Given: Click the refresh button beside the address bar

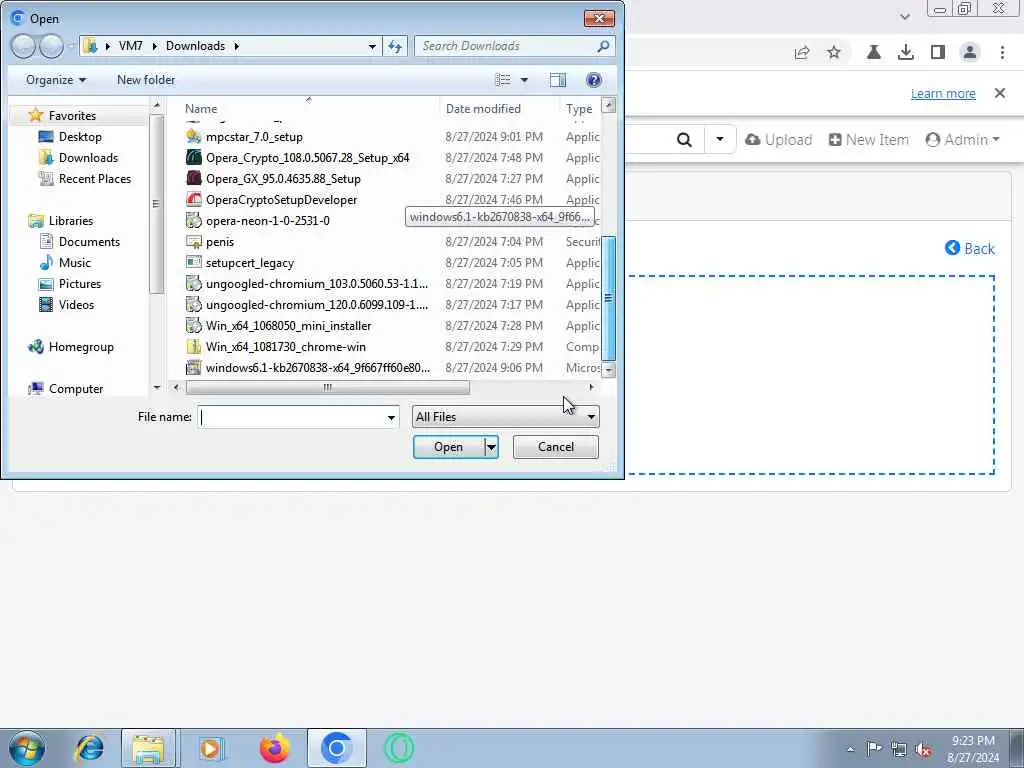Looking at the screenshot, I should (x=395, y=46).
